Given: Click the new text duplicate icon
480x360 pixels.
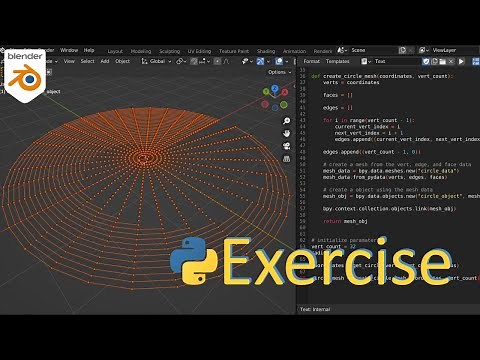Looking at the screenshot, I should pyautogui.click(x=434, y=61).
